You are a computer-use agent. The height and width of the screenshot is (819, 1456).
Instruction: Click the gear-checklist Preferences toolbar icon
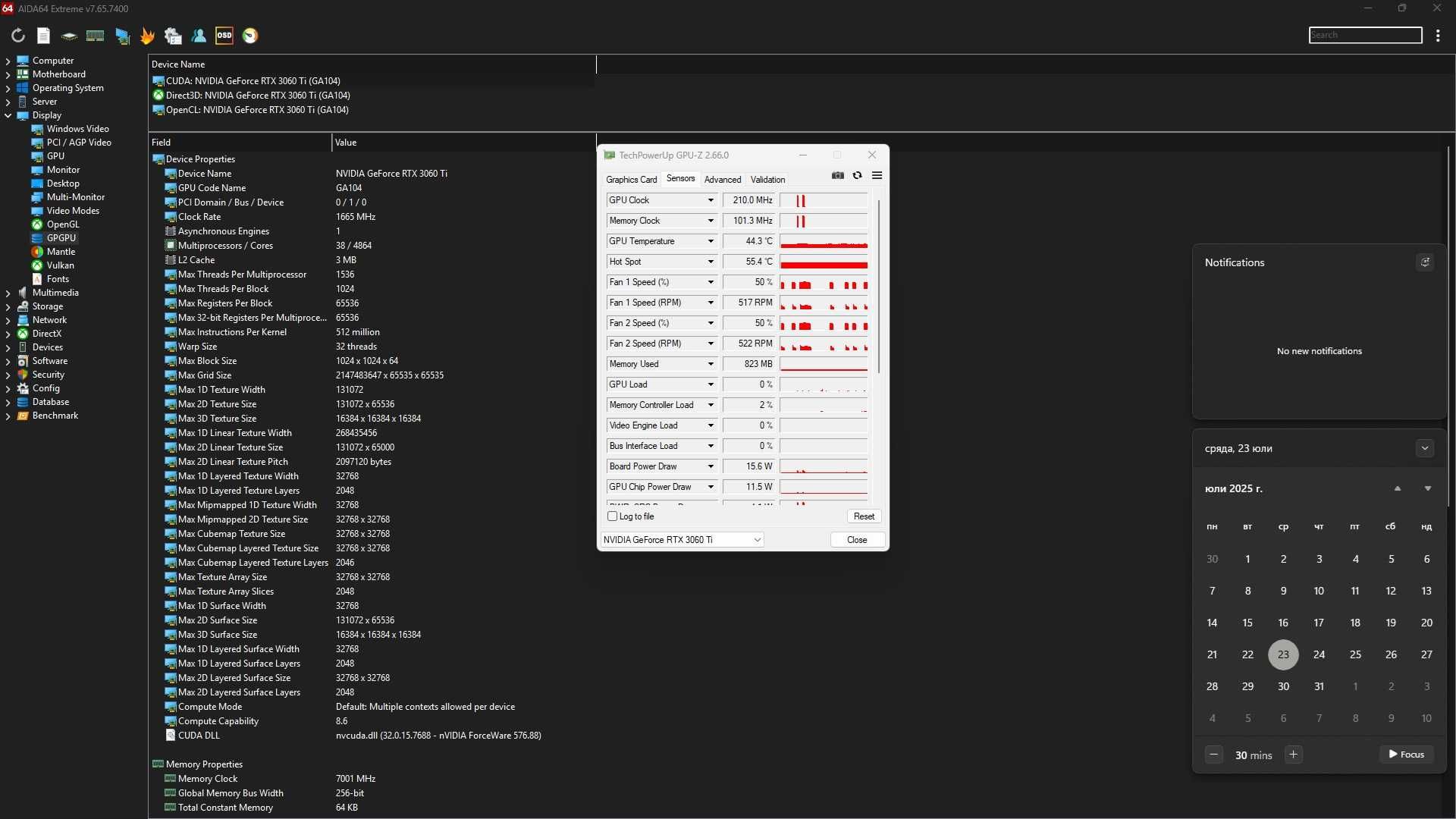coord(173,36)
